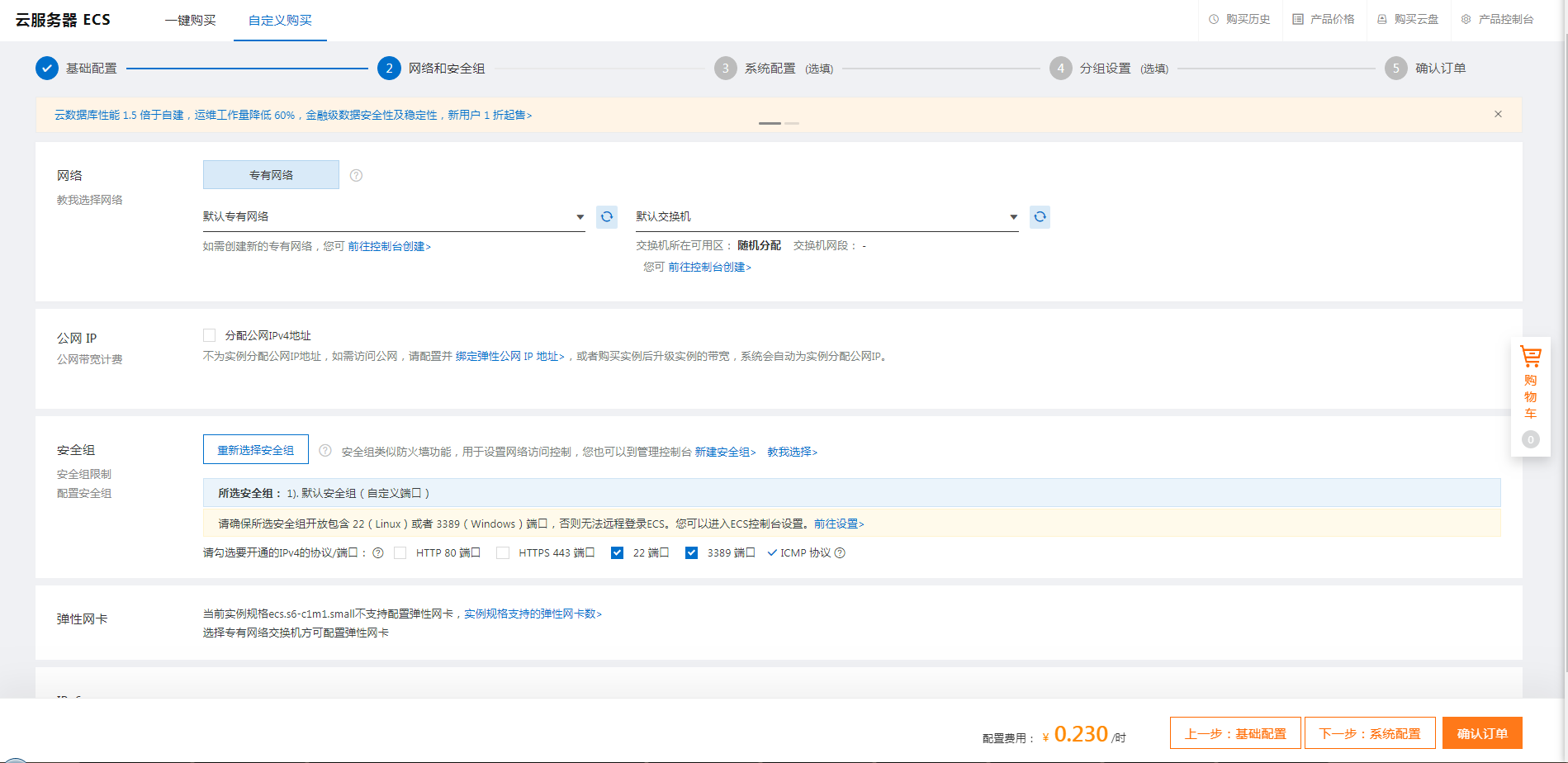
Task: Click the step 2 circle for 网络和安全组
Action: pos(389,68)
